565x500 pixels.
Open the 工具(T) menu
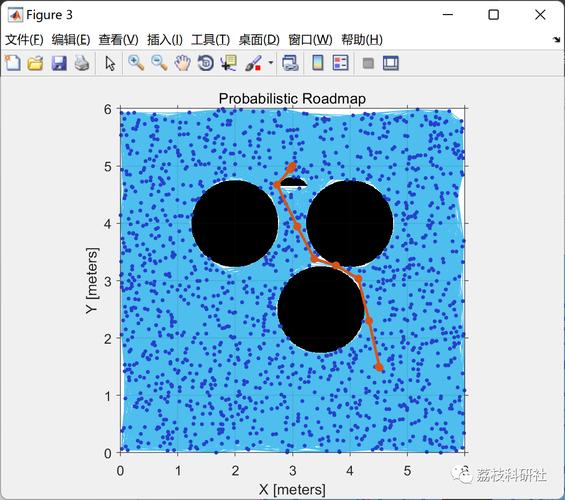210,39
